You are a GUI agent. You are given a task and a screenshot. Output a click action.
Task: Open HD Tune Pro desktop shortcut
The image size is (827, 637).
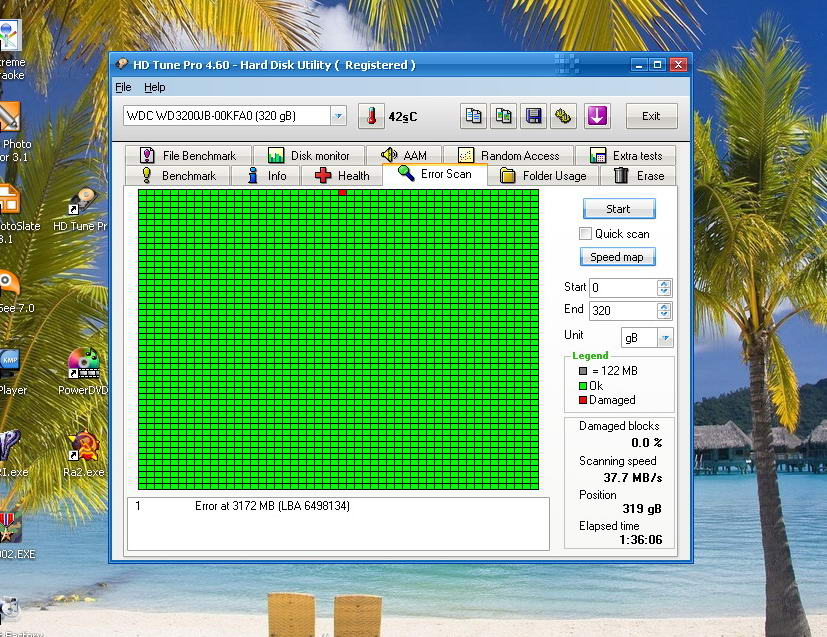(x=81, y=211)
